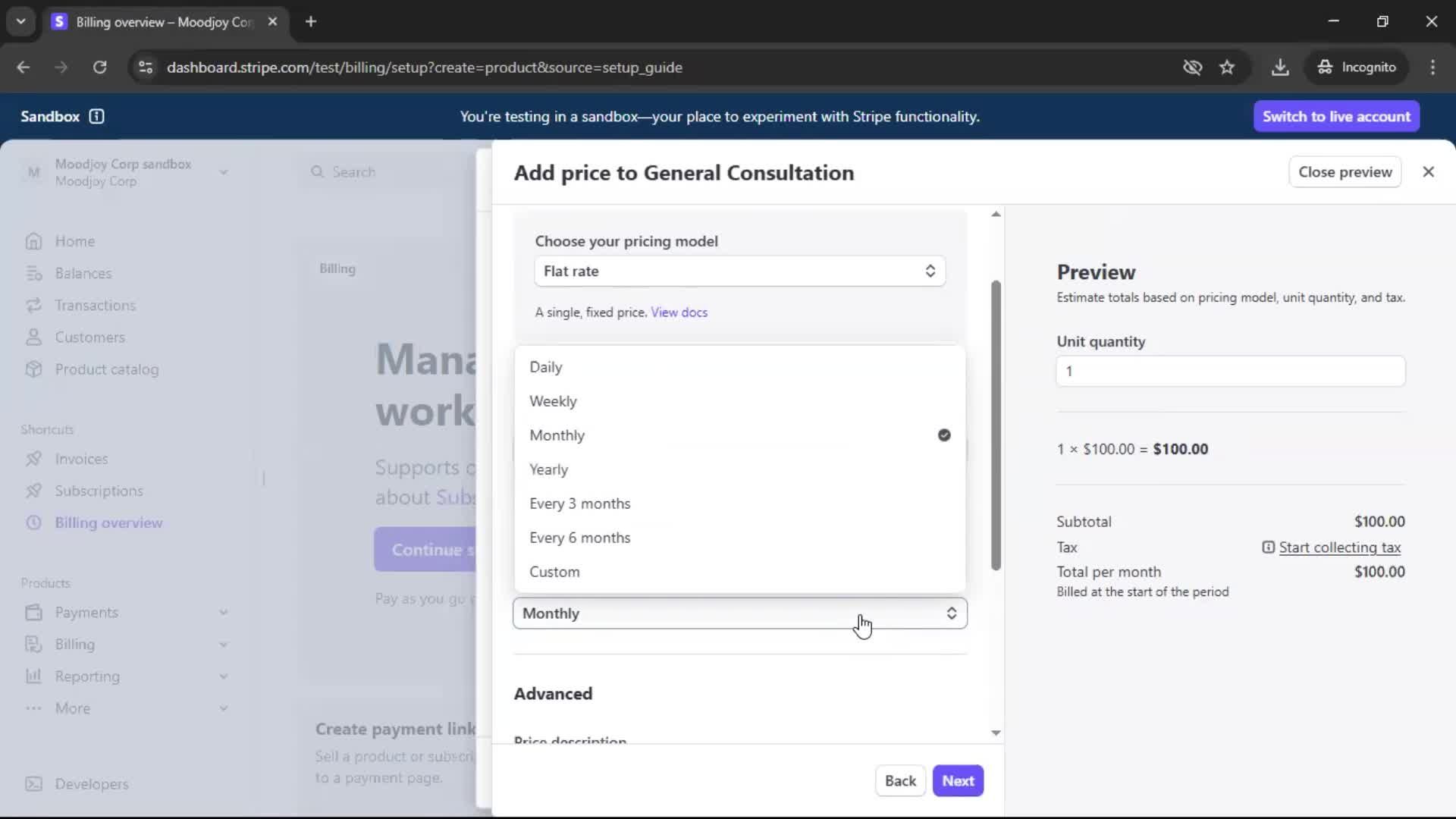Bookmark page with the star icon
The width and height of the screenshot is (1456, 819).
pos(1227,67)
